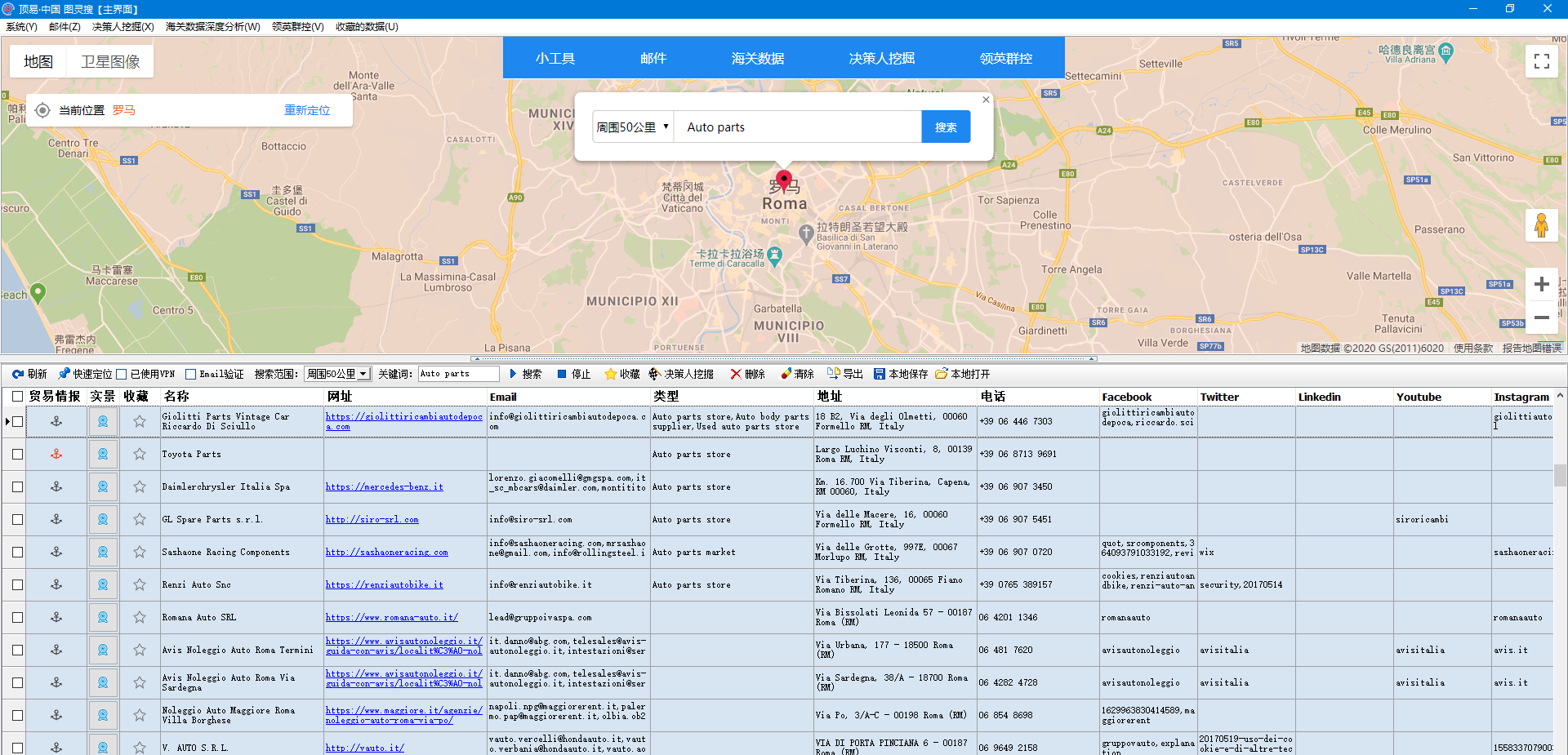Open the https://www.romana-auto.it/ link
Screen dimensions: 1568x755
pos(392,617)
